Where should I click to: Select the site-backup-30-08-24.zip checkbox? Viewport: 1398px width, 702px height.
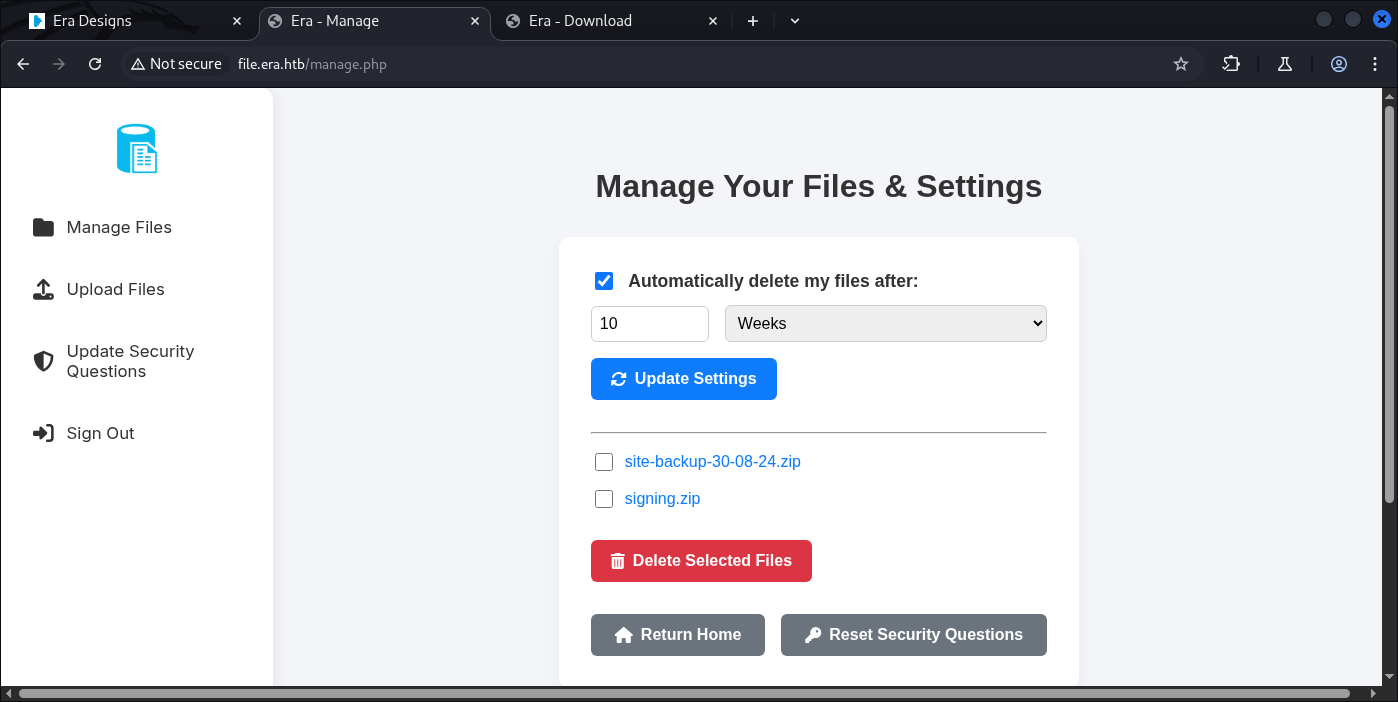coord(604,462)
